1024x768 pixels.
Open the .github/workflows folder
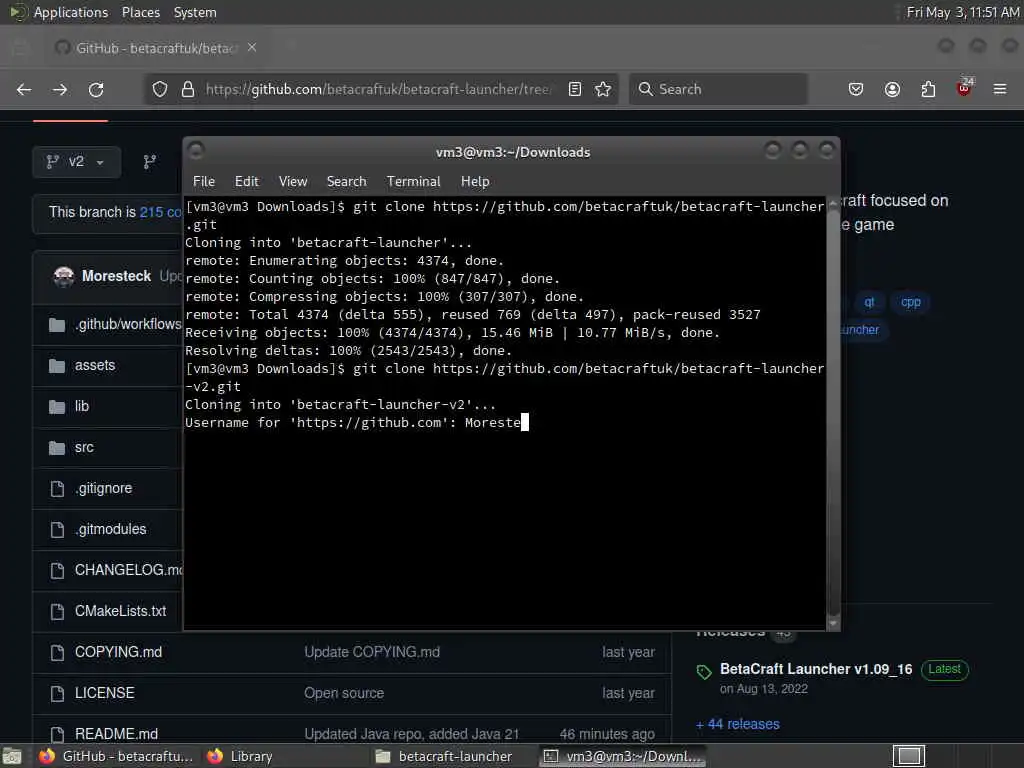click(x=128, y=324)
